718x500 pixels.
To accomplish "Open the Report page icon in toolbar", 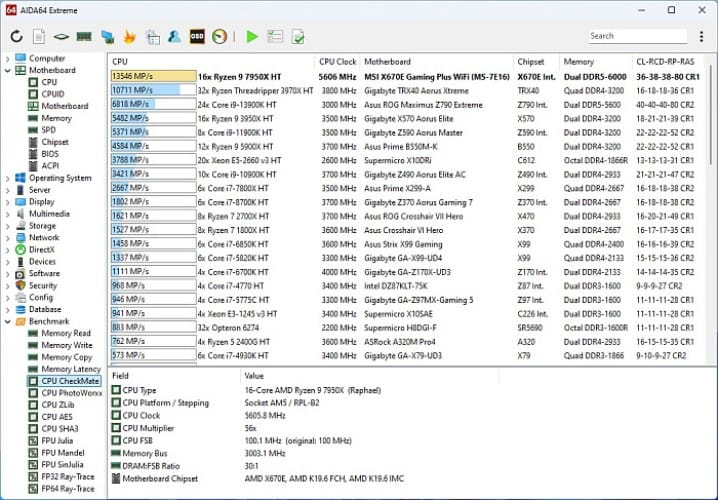I will [38, 37].
